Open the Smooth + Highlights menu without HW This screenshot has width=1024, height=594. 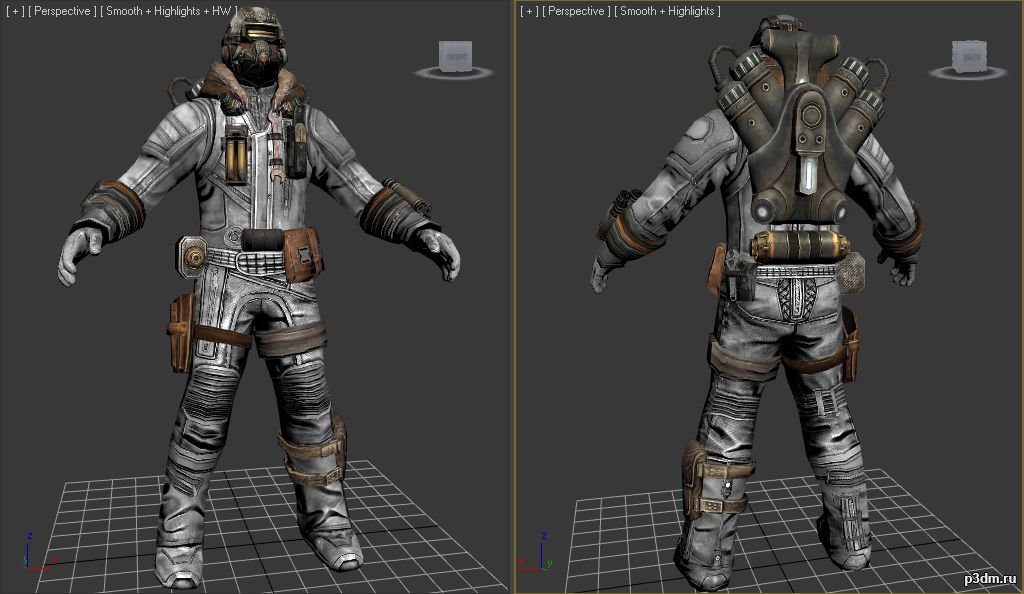pos(667,11)
